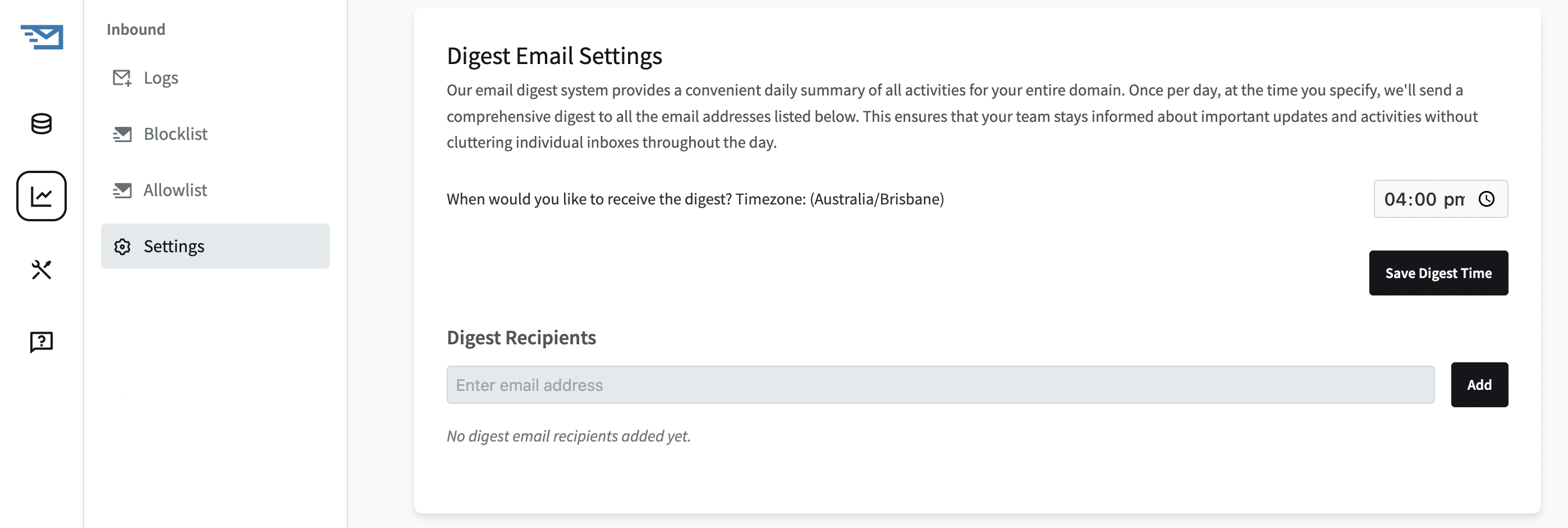Click the clock icon in digest time field
This screenshot has width=1568, height=528.
[x=1487, y=199]
